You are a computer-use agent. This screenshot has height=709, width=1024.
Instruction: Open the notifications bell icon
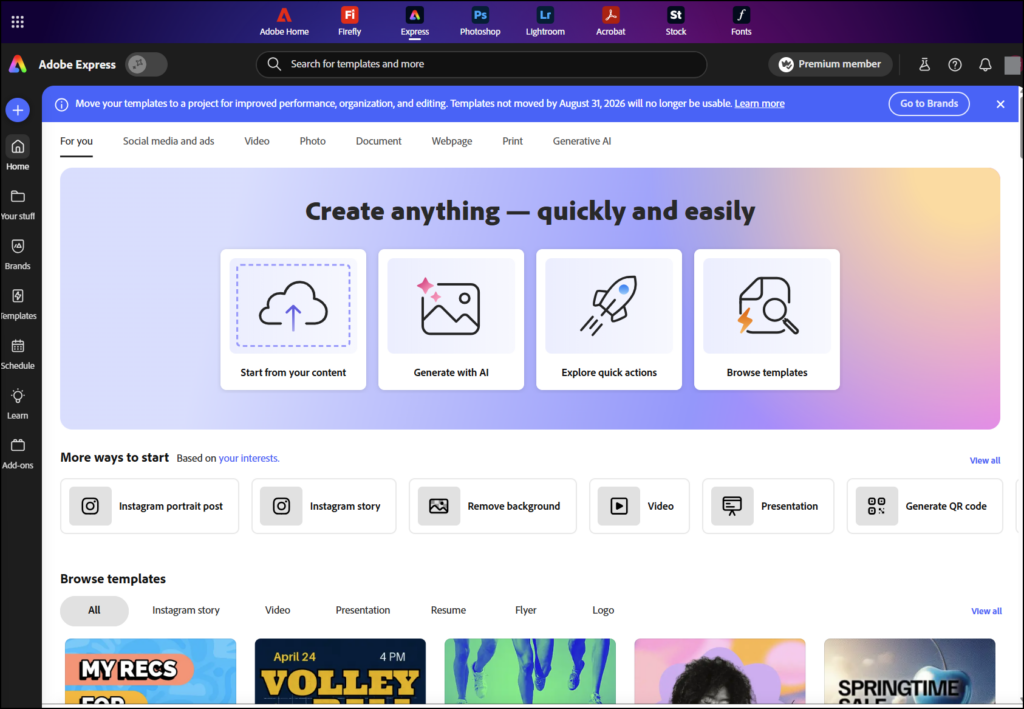[985, 65]
